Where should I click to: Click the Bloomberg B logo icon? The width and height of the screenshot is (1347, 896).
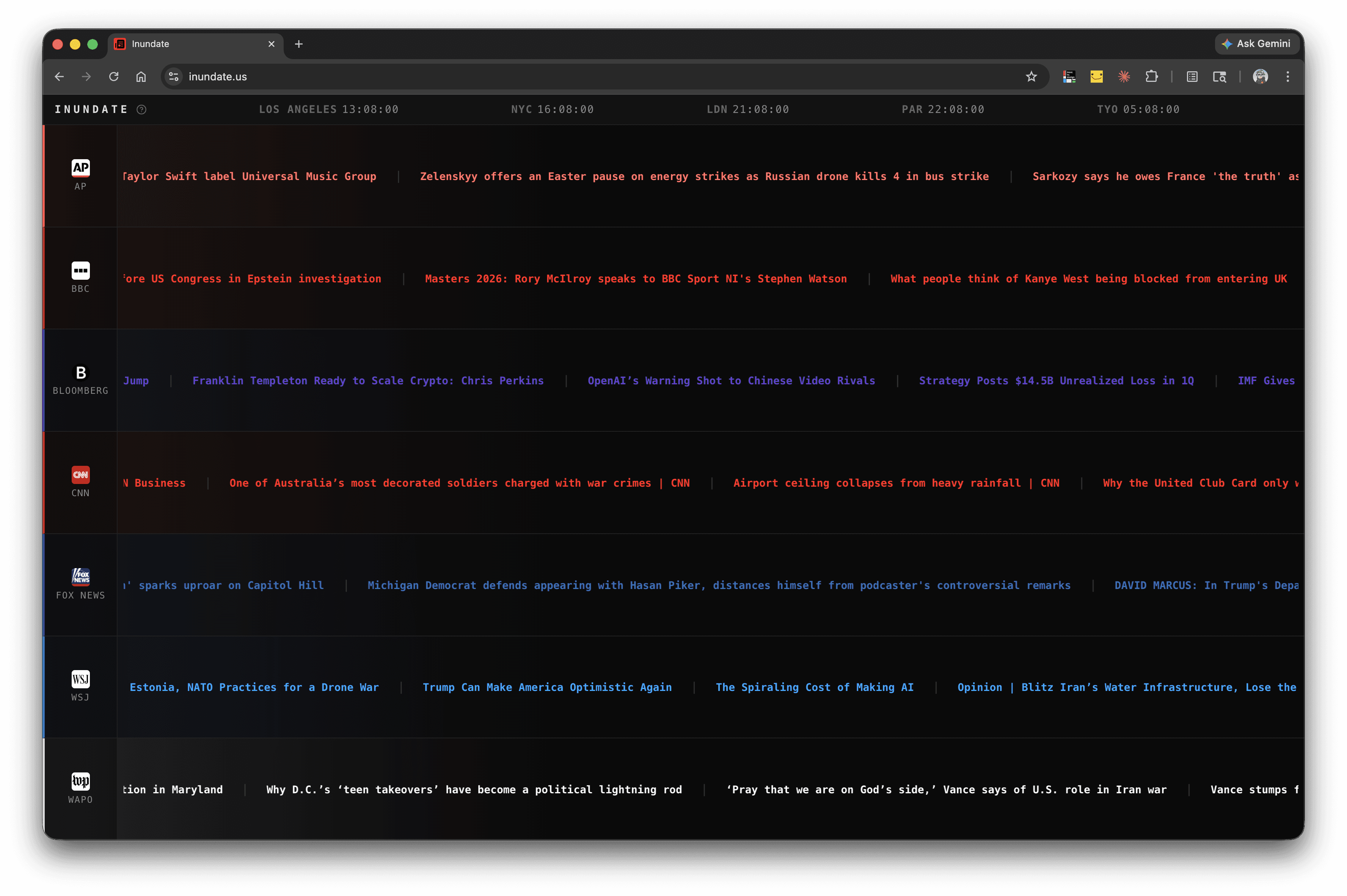[81, 373]
